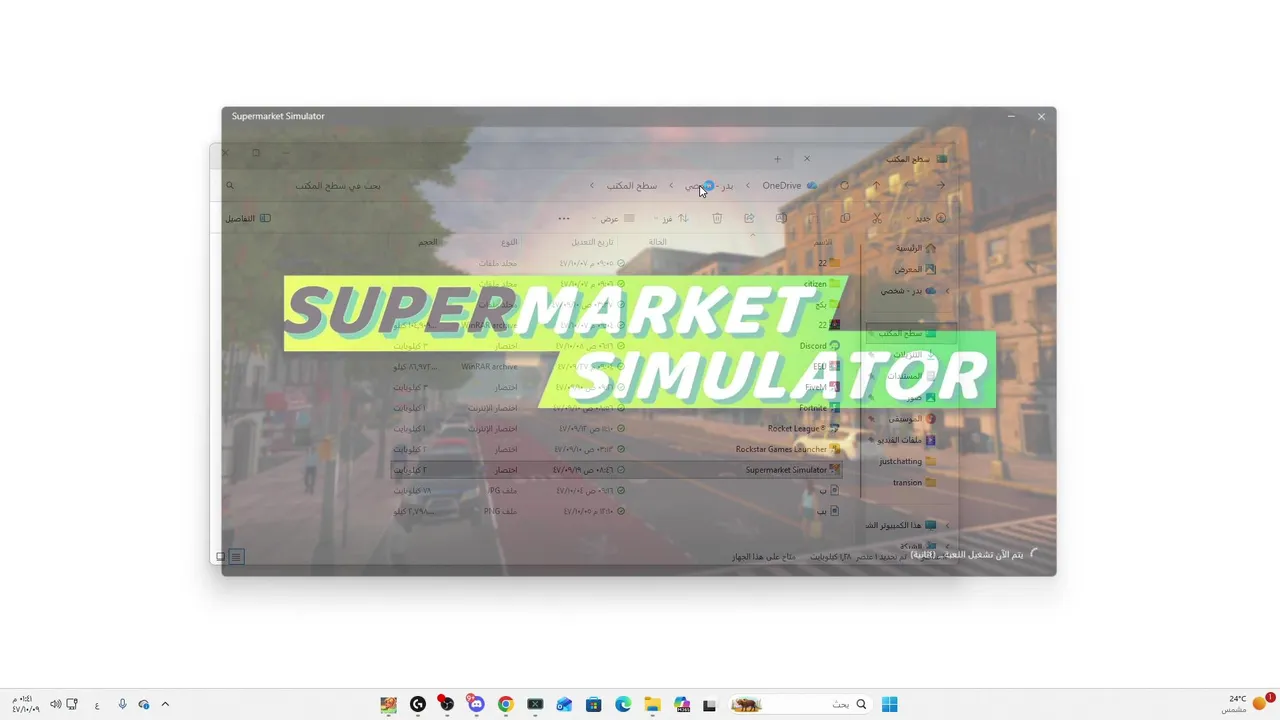The width and height of the screenshot is (1280, 720).
Task: Click the الاسم column header
Action: [822, 242]
